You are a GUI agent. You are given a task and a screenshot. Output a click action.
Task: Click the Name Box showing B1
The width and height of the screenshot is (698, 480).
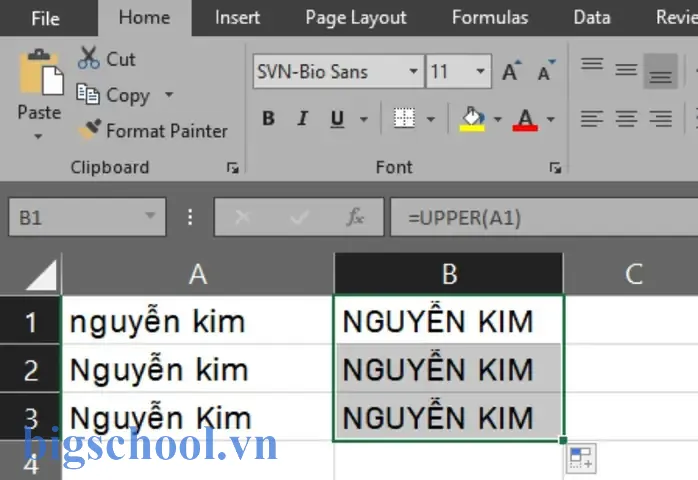87,217
